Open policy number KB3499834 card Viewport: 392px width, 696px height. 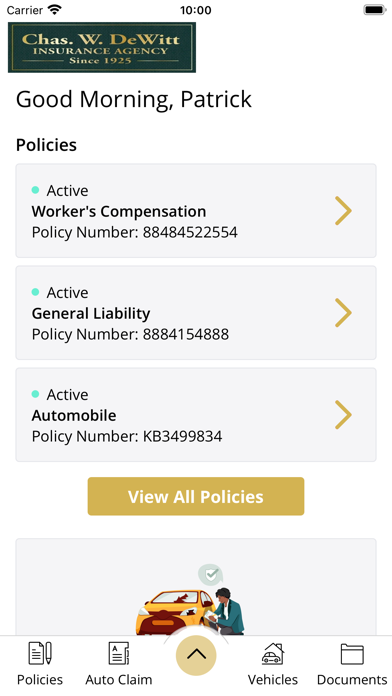[x=196, y=415]
